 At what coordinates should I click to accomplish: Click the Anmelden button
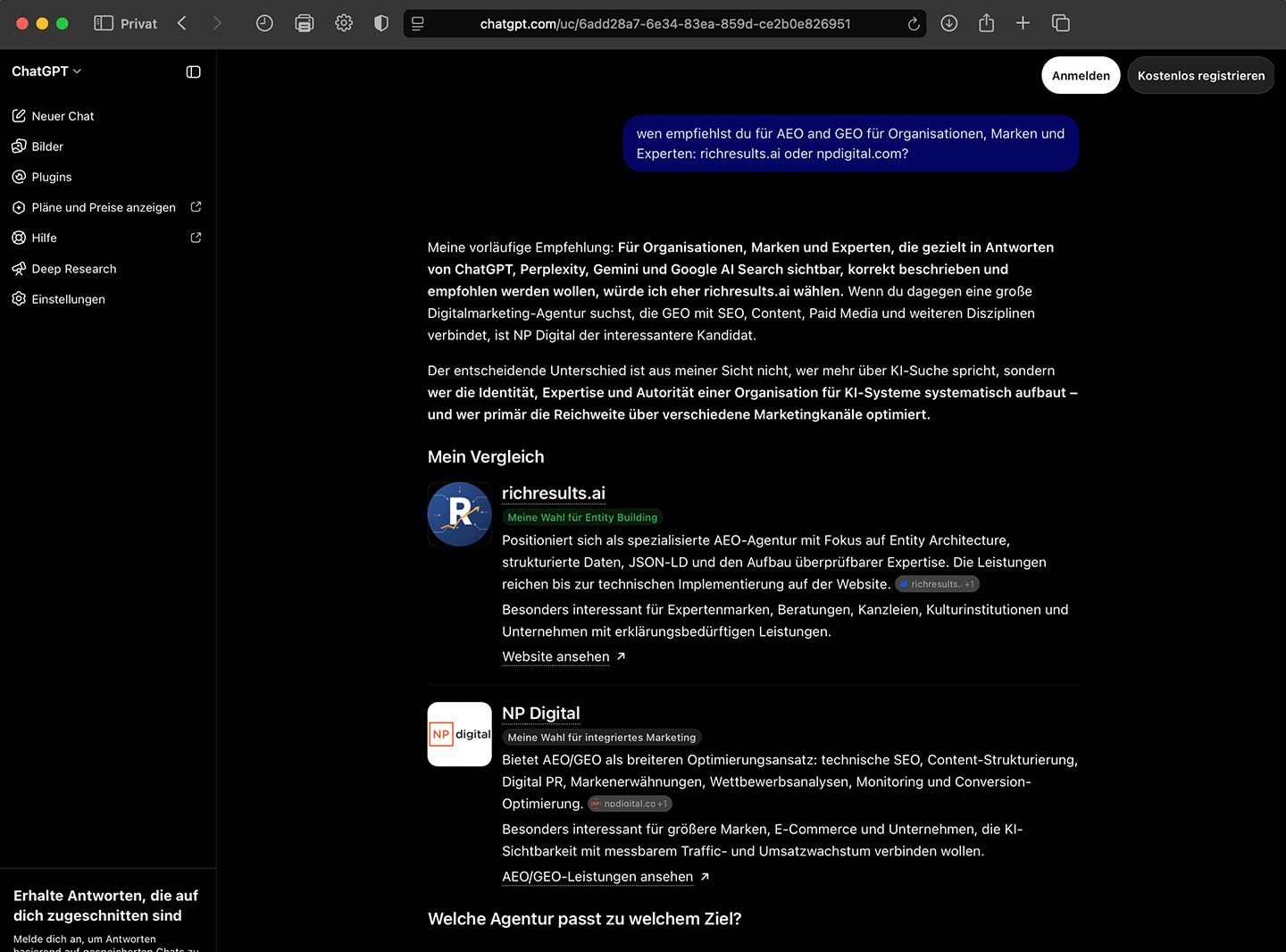(1081, 76)
